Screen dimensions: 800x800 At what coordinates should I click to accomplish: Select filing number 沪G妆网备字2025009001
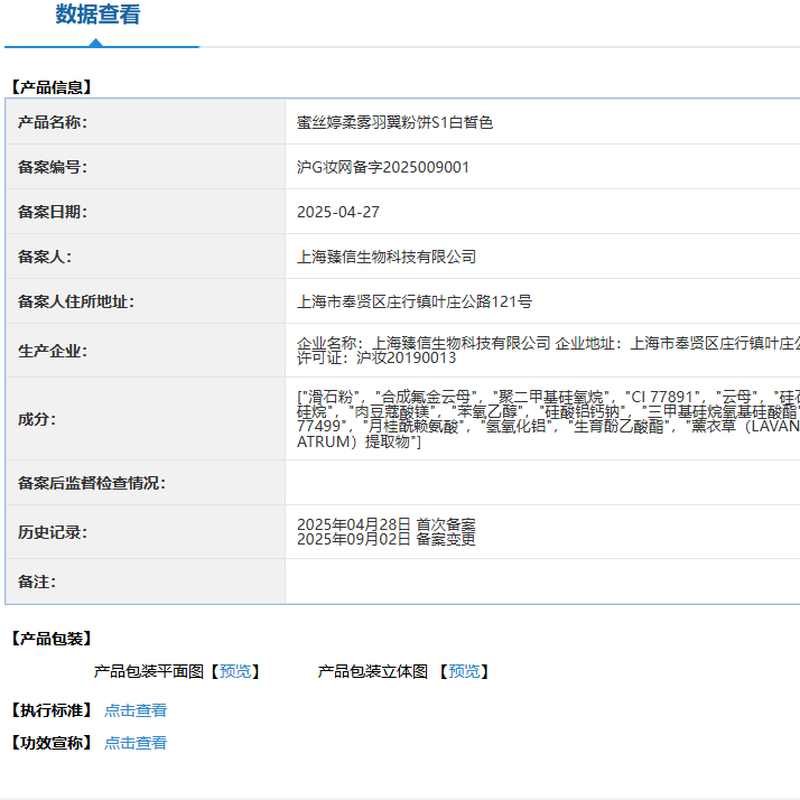(x=383, y=167)
